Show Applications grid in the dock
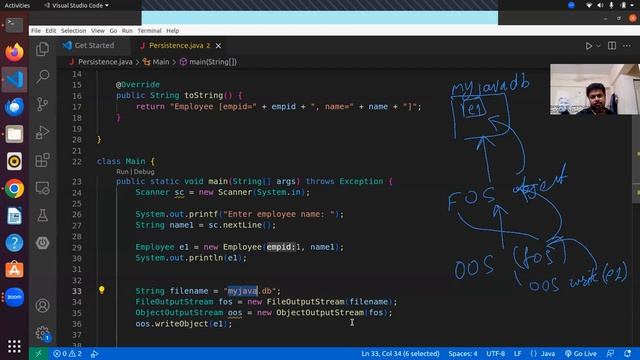 point(14,347)
